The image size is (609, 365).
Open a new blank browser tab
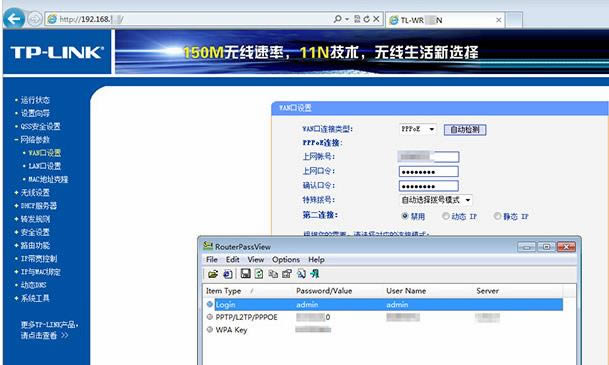click(514, 20)
